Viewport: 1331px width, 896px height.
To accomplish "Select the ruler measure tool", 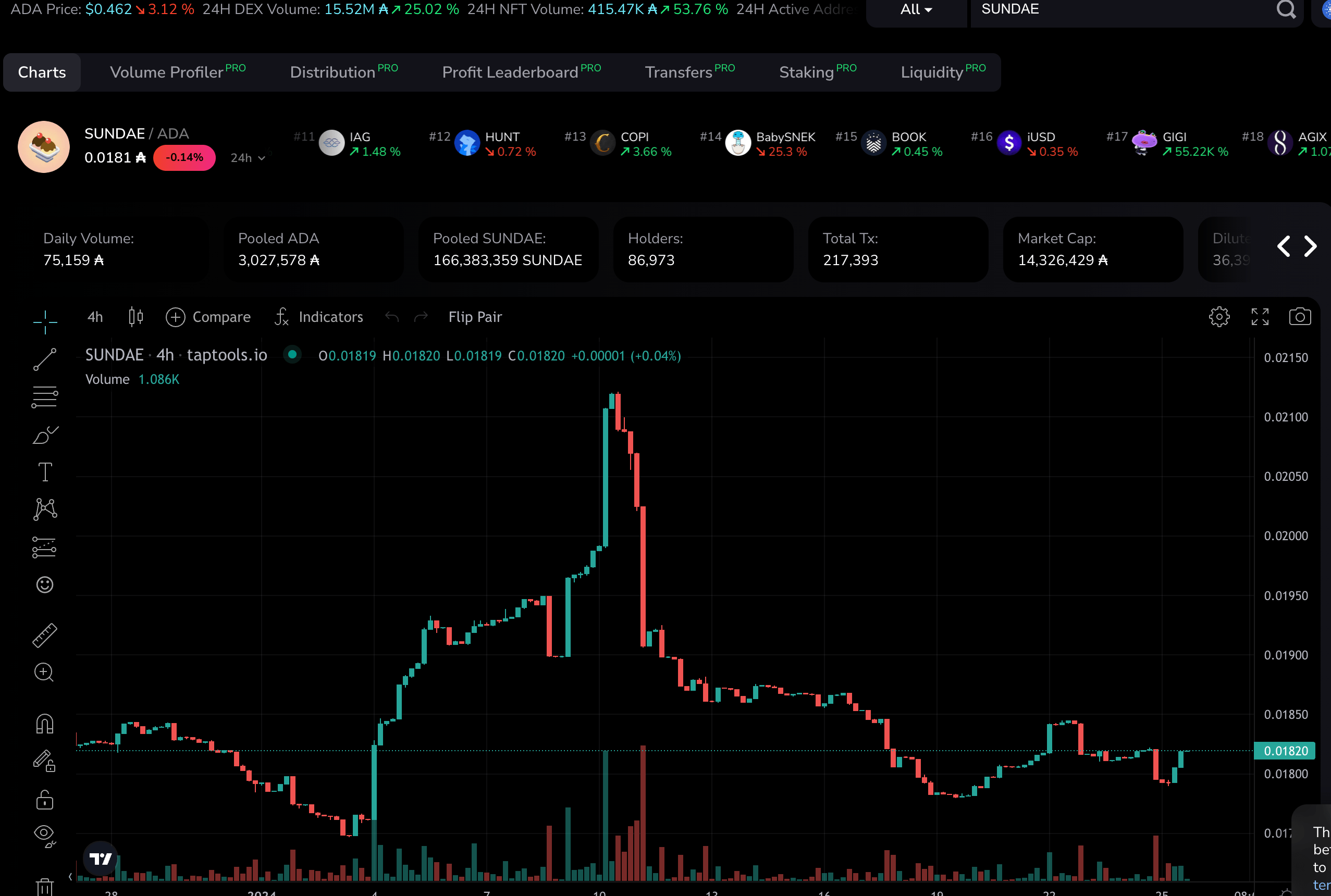I will (45, 635).
